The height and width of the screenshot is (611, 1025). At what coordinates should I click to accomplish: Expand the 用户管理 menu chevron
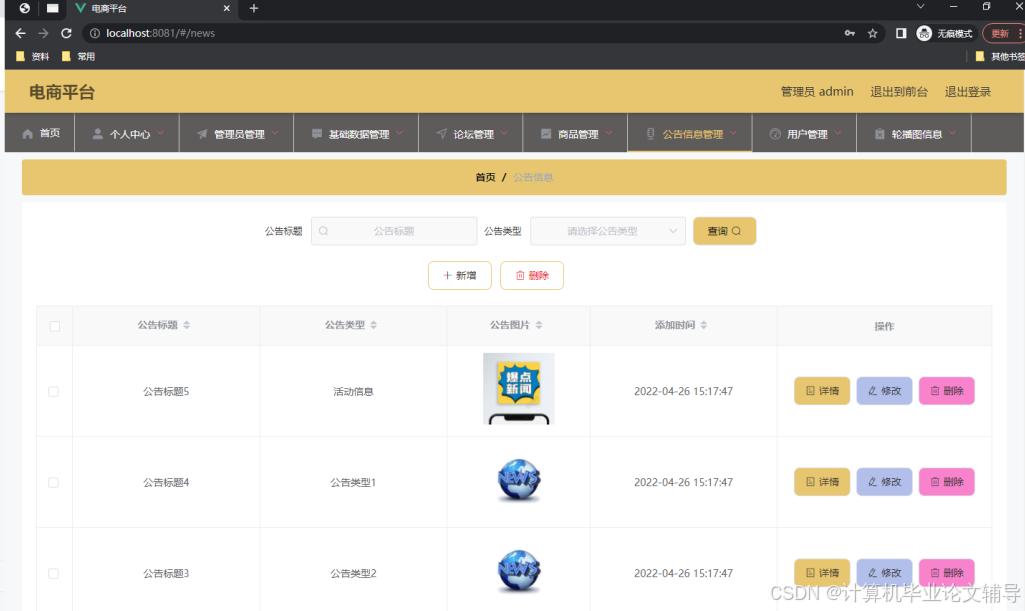[838, 133]
